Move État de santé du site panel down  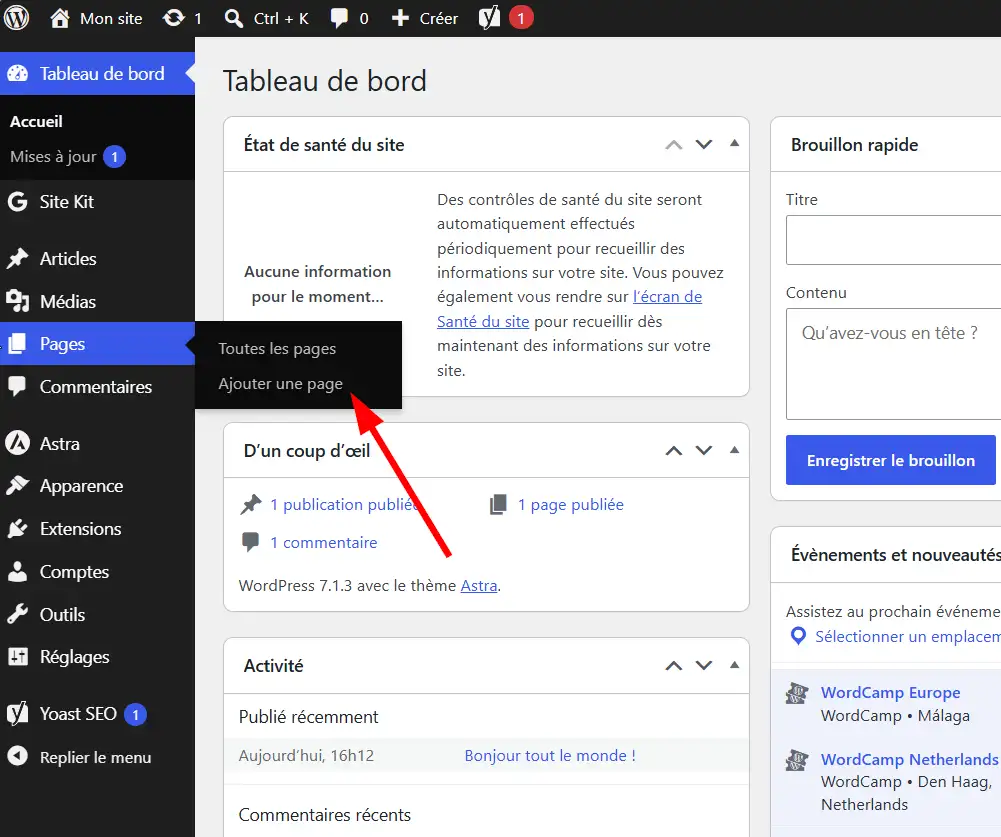coord(704,145)
